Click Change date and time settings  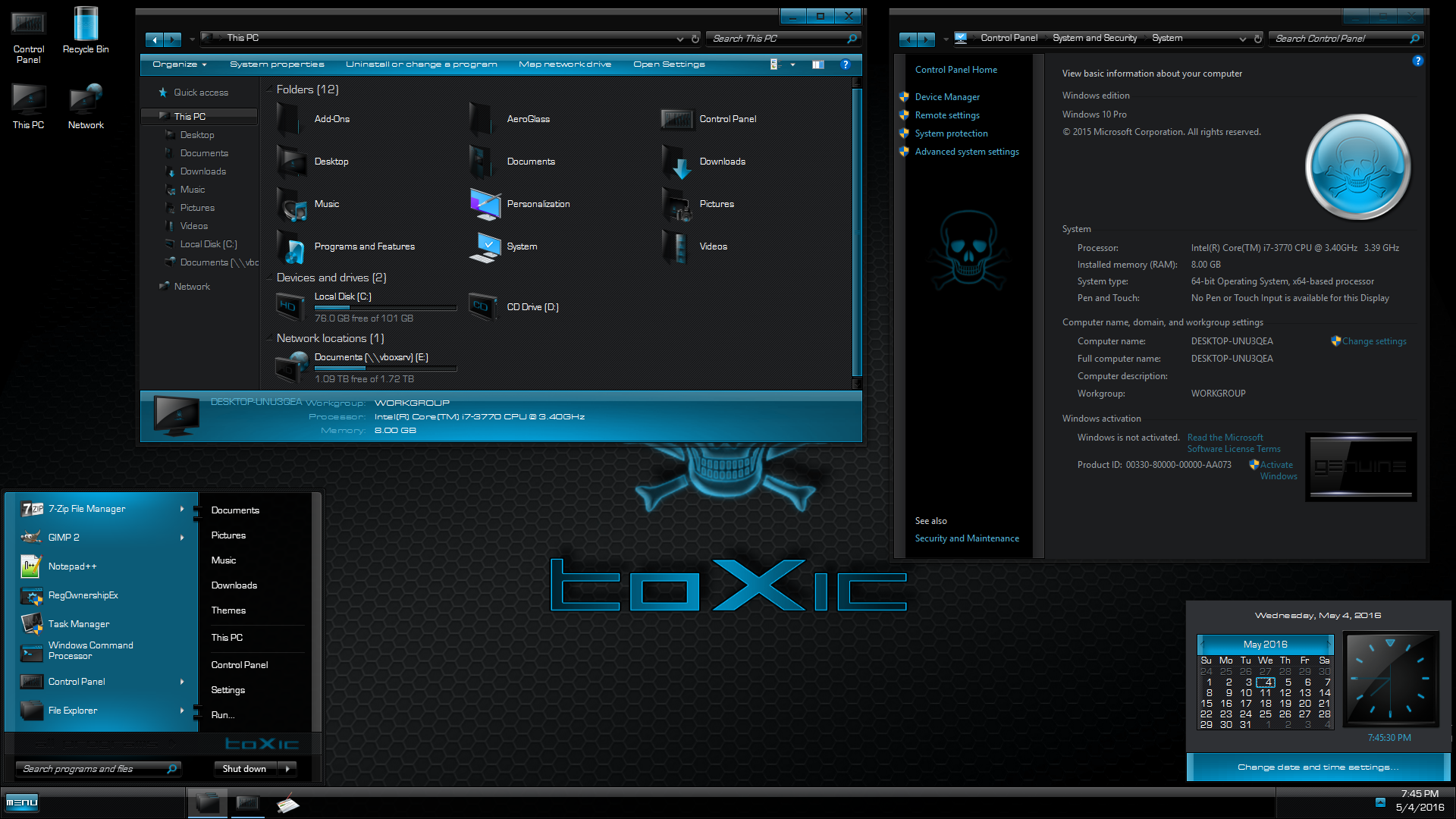[x=1318, y=767]
